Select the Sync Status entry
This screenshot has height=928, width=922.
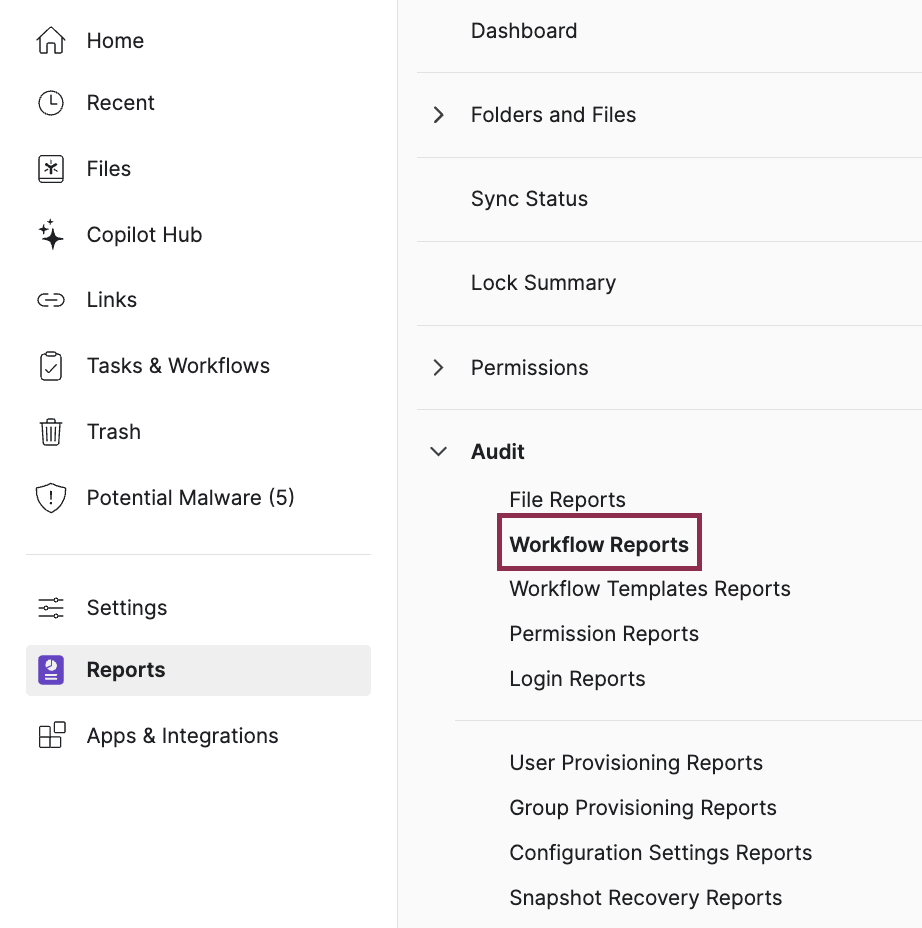tap(529, 198)
